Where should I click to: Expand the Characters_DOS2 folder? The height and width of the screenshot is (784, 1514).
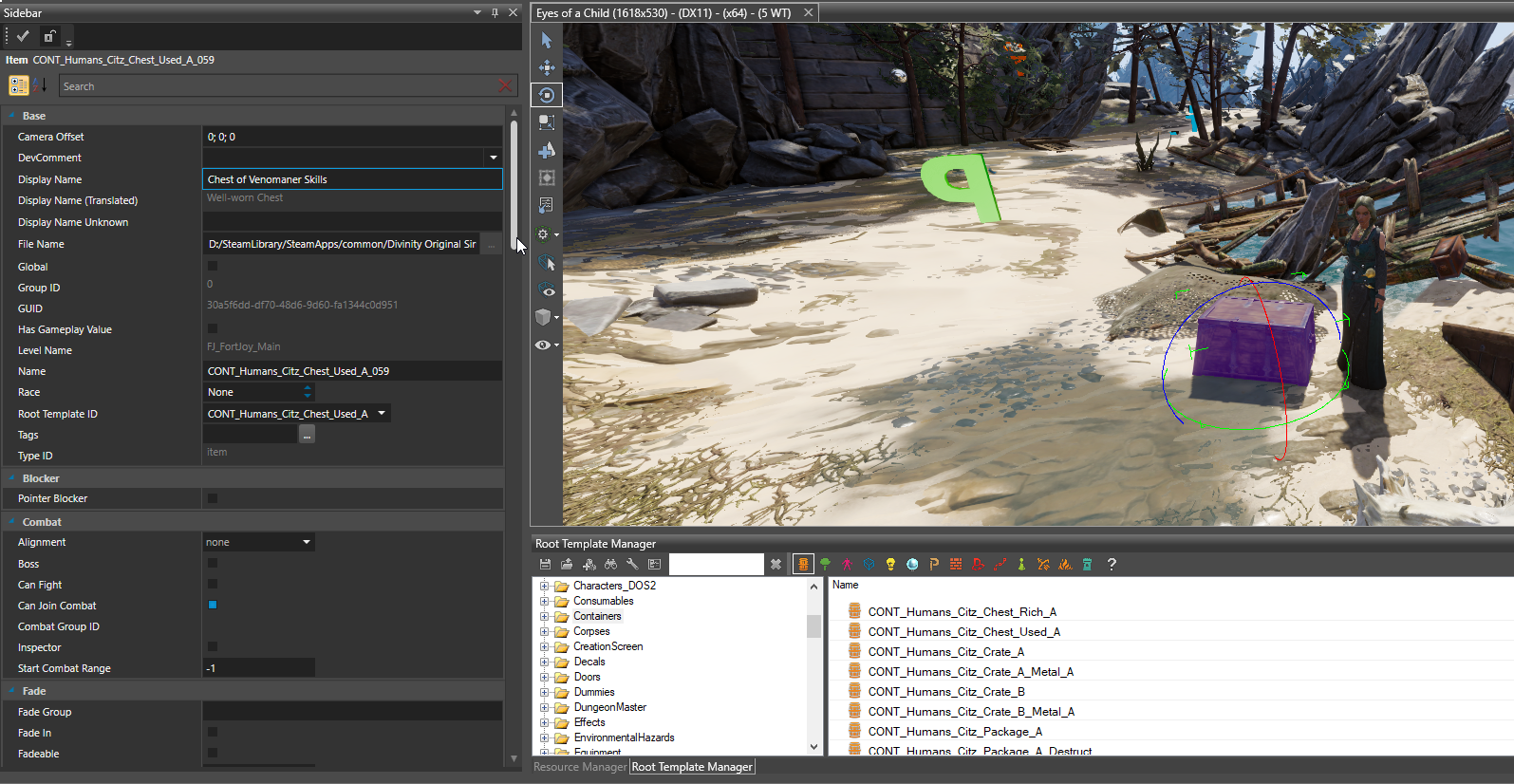click(545, 586)
